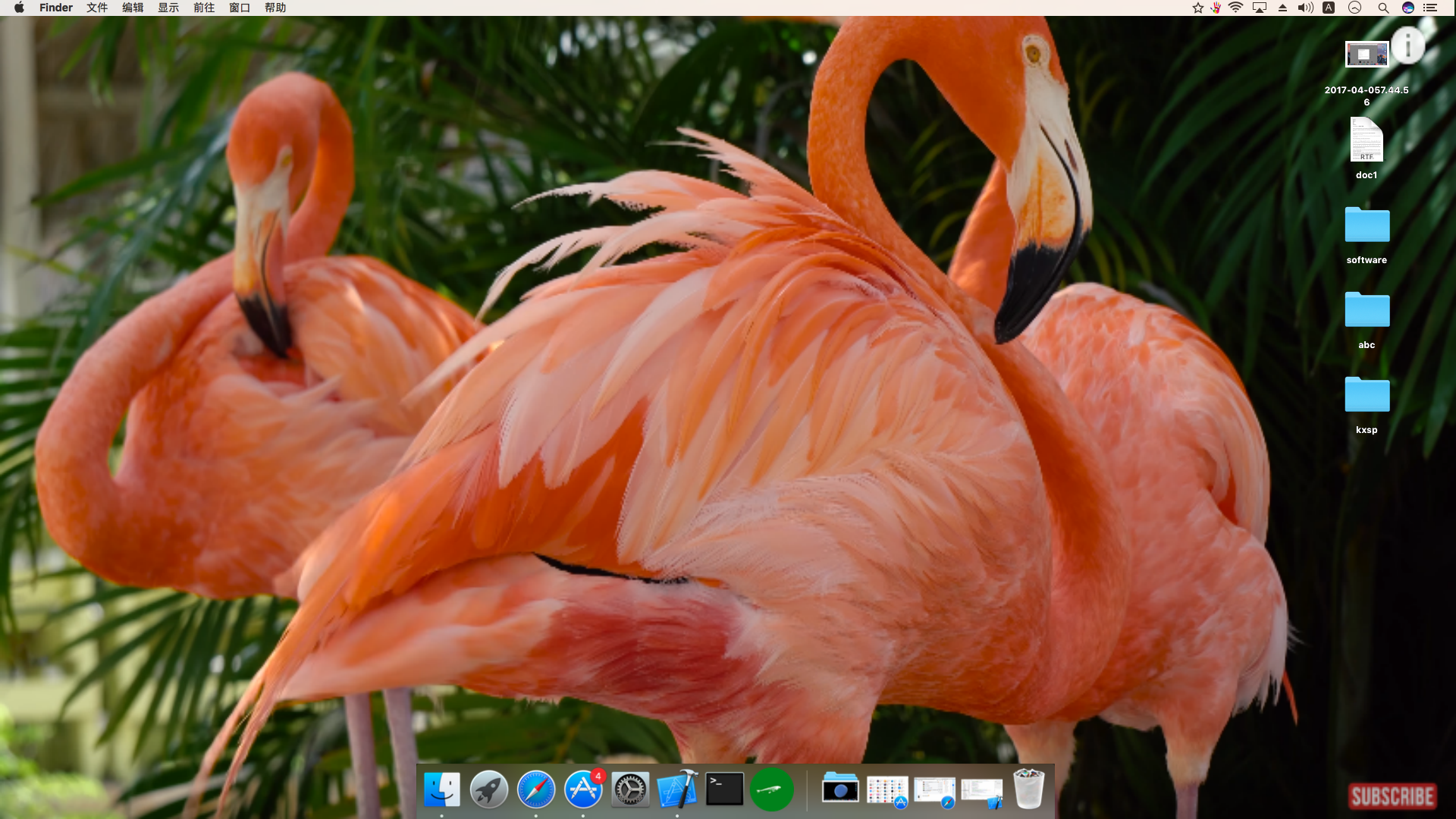Mute sound via the volume menu icon
Screen dimensions: 1456x819
pyautogui.click(x=1304, y=8)
